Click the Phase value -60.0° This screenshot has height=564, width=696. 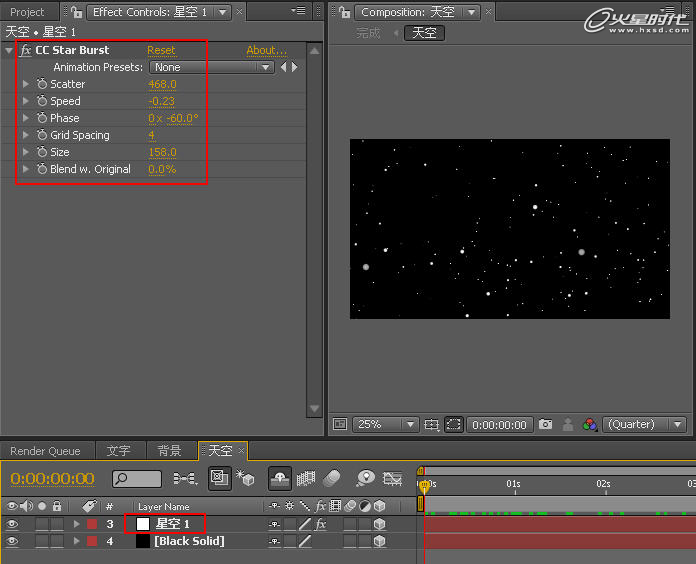(182, 118)
